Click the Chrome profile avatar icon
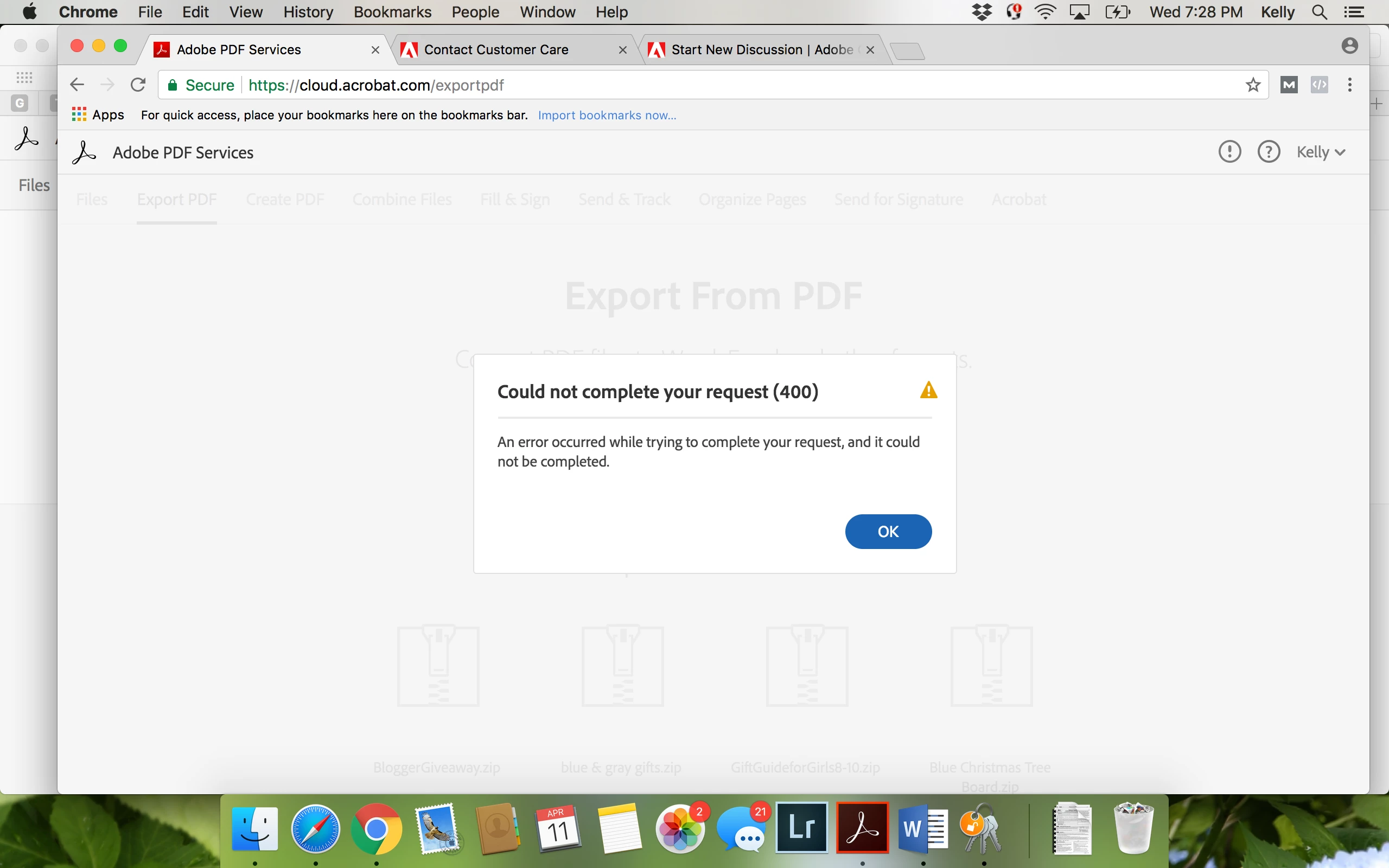Image resolution: width=1389 pixels, height=868 pixels. click(x=1350, y=46)
